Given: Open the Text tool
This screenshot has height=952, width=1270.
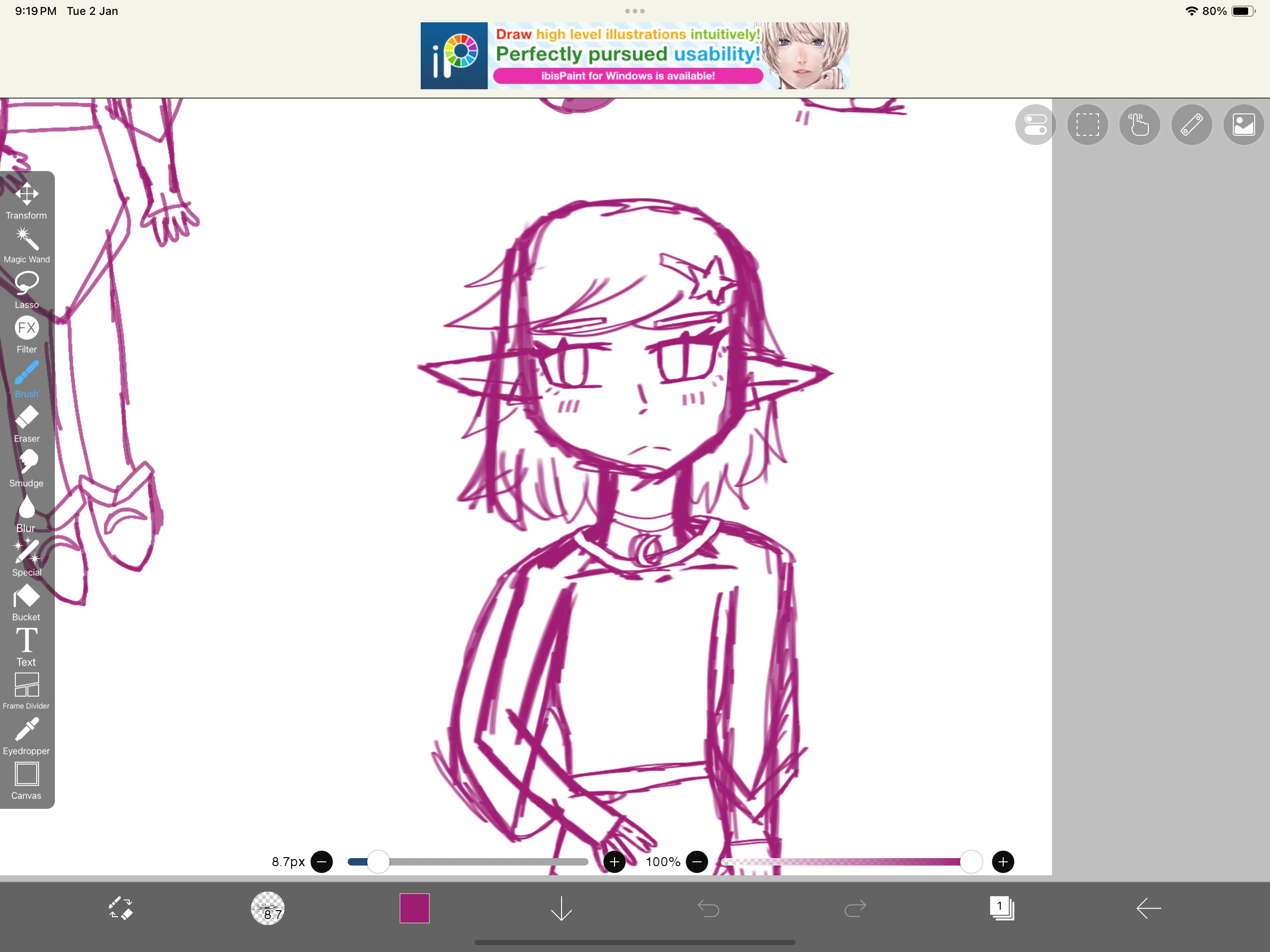Looking at the screenshot, I should [x=26, y=647].
